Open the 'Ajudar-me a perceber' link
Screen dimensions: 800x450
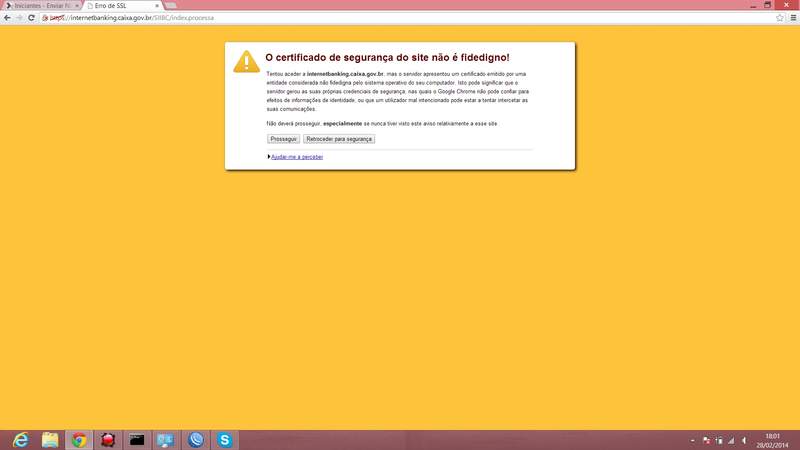click(297, 157)
